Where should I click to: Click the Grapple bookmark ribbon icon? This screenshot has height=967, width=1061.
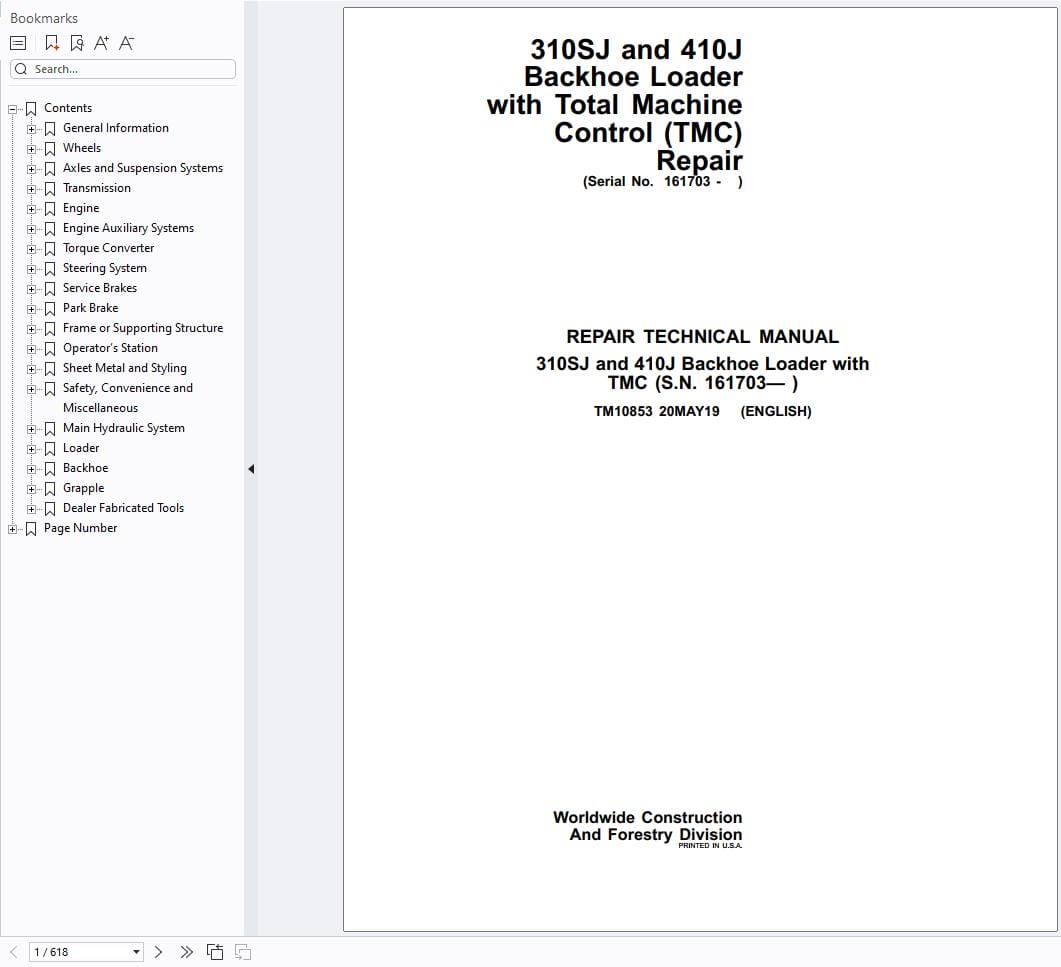pyautogui.click(x=50, y=489)
